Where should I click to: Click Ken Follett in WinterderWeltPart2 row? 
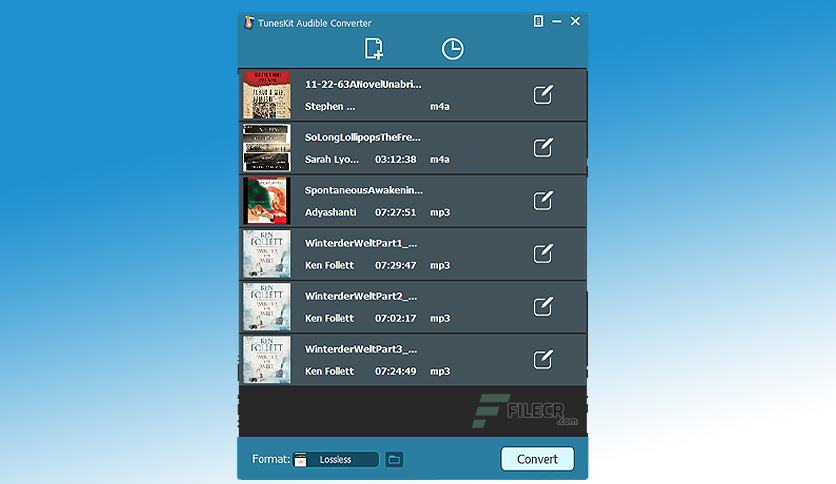(x=329, y=318)
